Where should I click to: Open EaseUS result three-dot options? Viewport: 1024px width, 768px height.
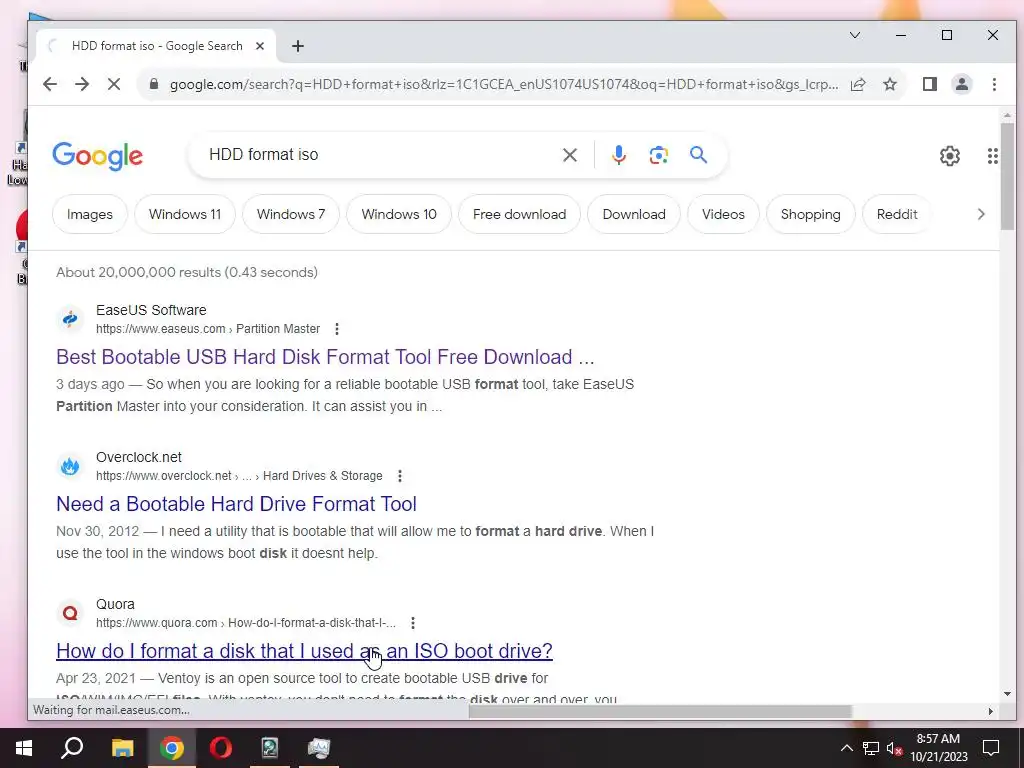point(336,328)
